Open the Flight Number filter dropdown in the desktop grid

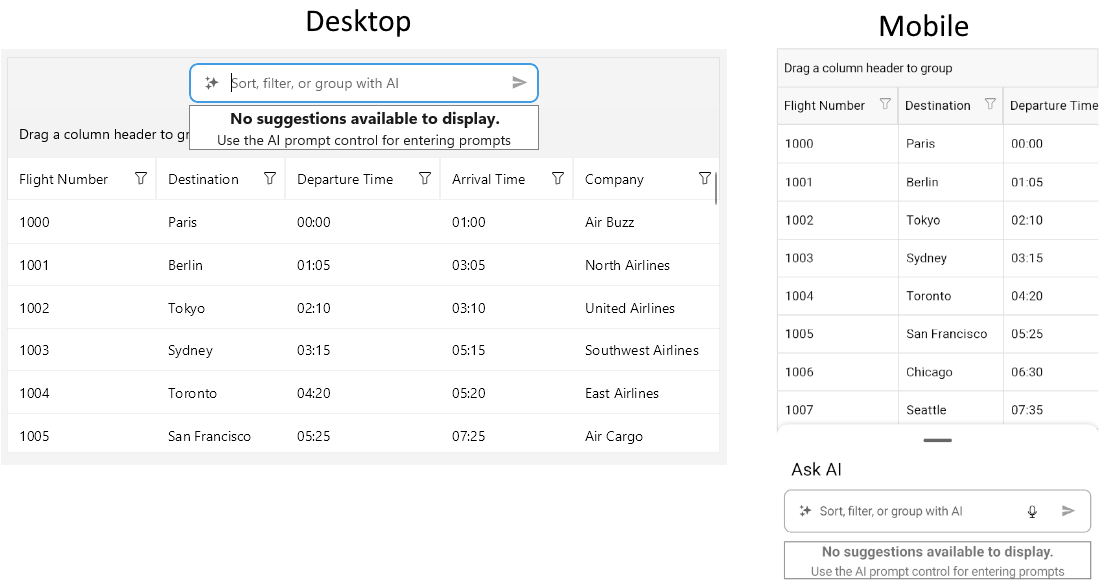click(x=139, y=178)
